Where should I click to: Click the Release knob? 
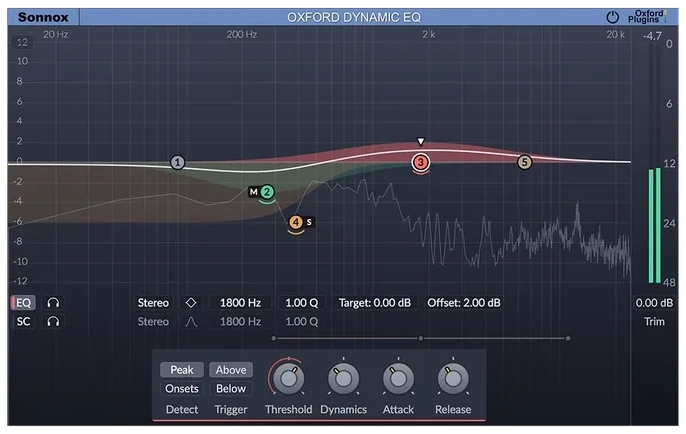click(x=453, y=378)
